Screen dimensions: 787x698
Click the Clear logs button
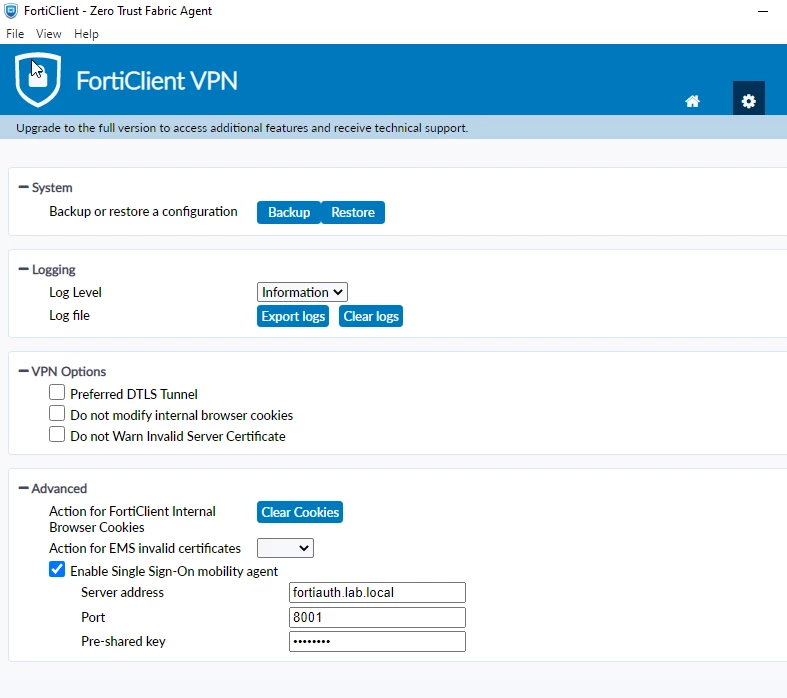point(371,316)
